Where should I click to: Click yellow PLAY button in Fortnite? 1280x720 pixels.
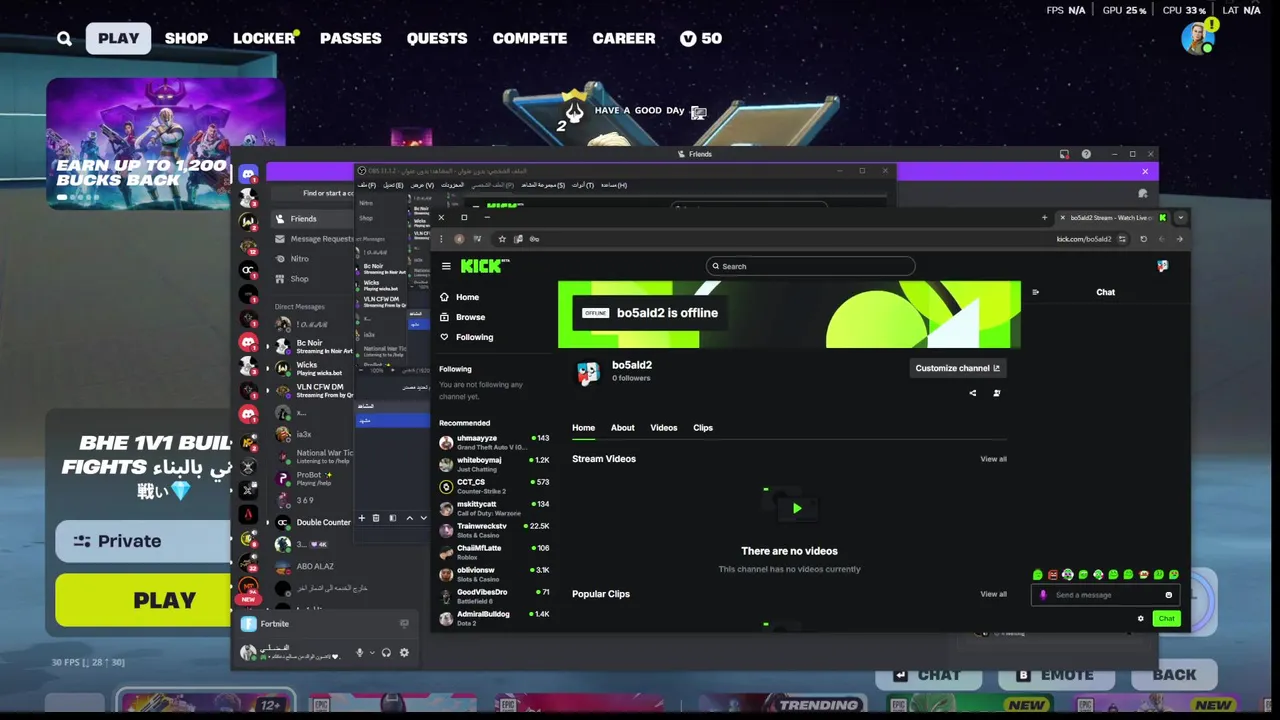(143, 600)
